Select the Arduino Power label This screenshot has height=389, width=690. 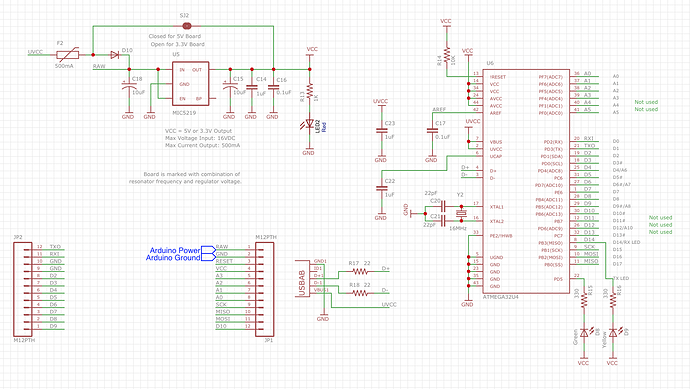coord(175,250)
